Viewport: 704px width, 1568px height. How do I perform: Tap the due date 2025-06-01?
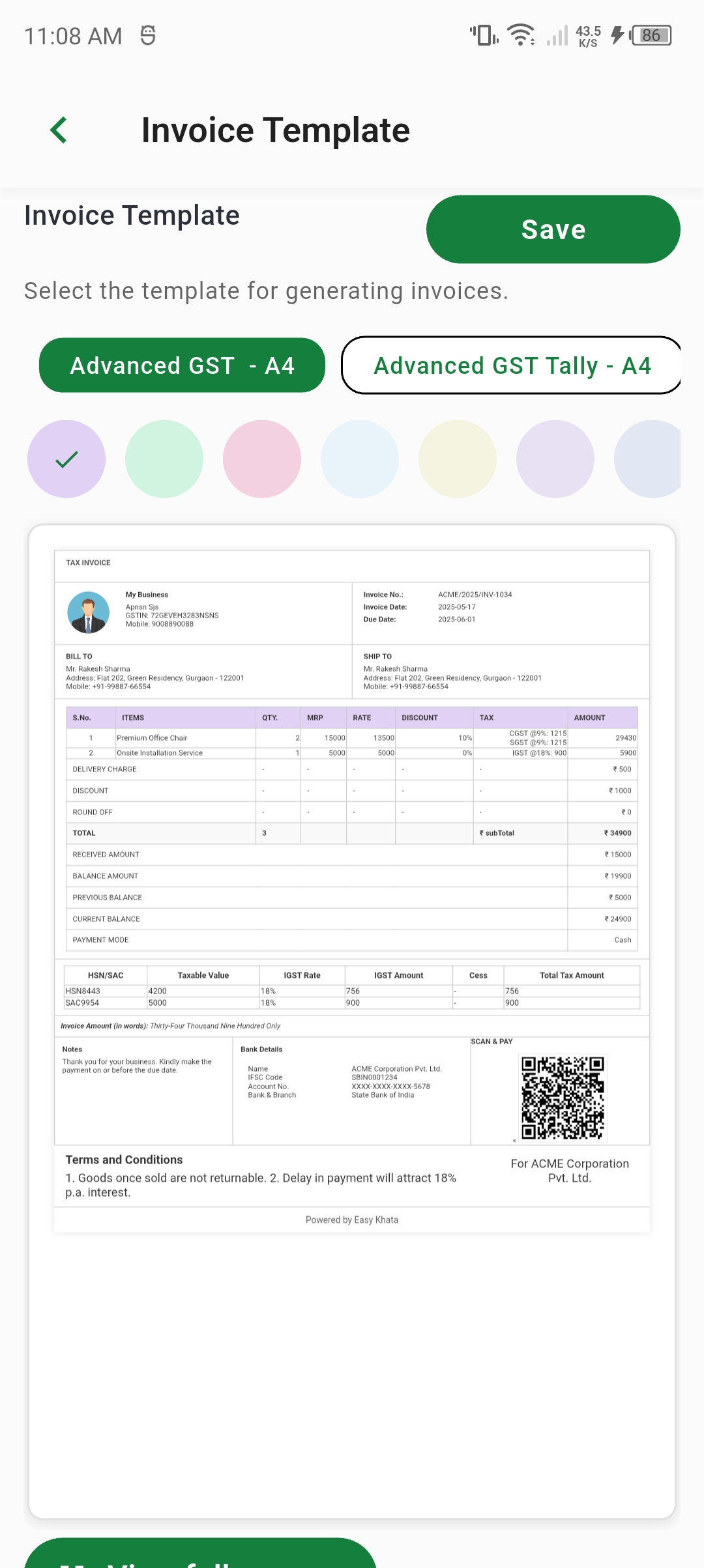click(457, 620)
